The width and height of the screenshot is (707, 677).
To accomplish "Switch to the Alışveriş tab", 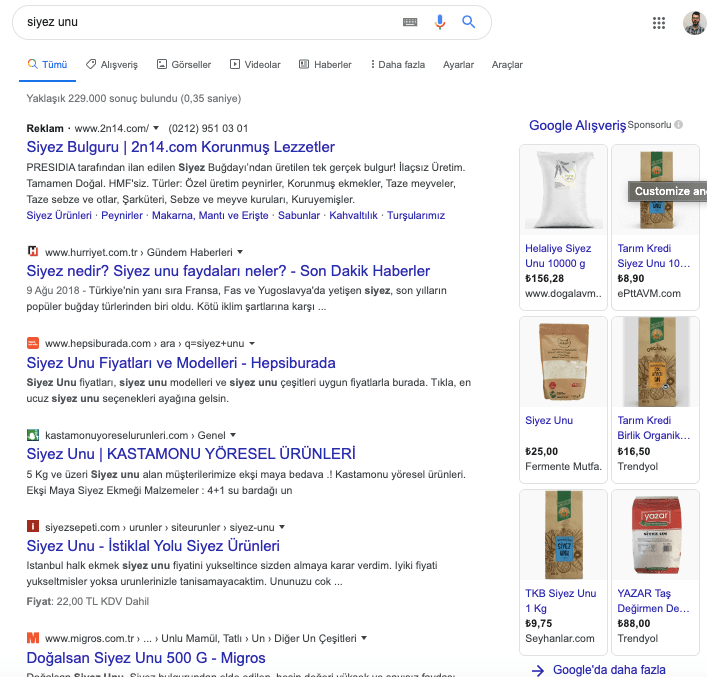I will pos(112,64).
